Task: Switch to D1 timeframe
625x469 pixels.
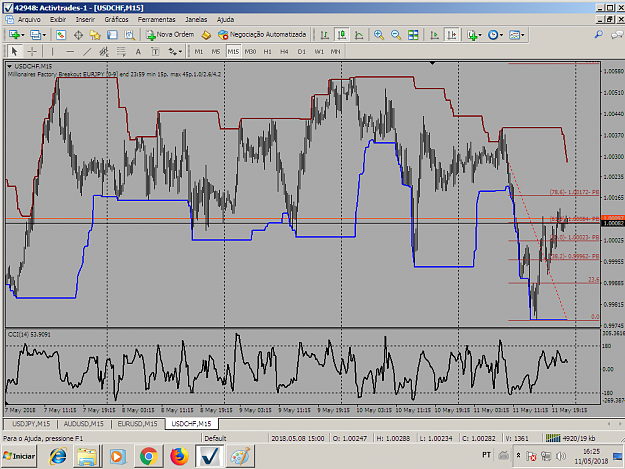Action: (302, 51)
